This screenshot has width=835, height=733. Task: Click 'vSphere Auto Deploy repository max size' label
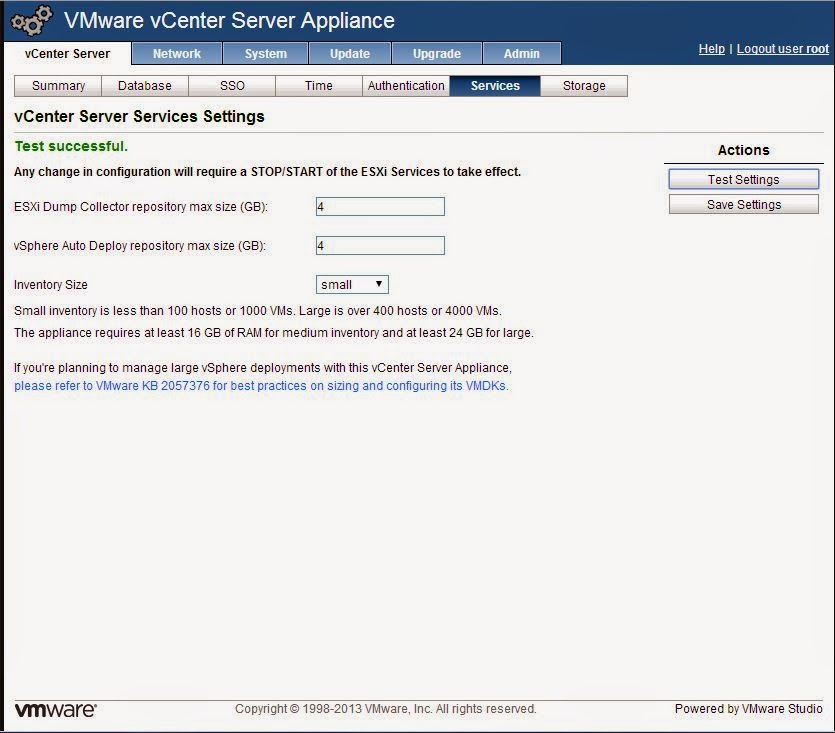[x=140, y=246]
